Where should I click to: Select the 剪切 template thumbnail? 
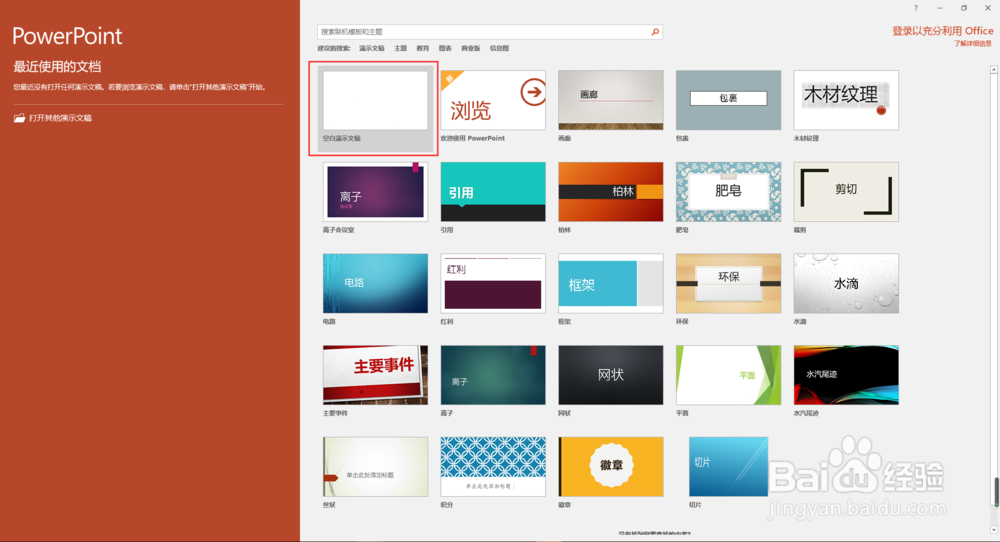click(846, 192)
